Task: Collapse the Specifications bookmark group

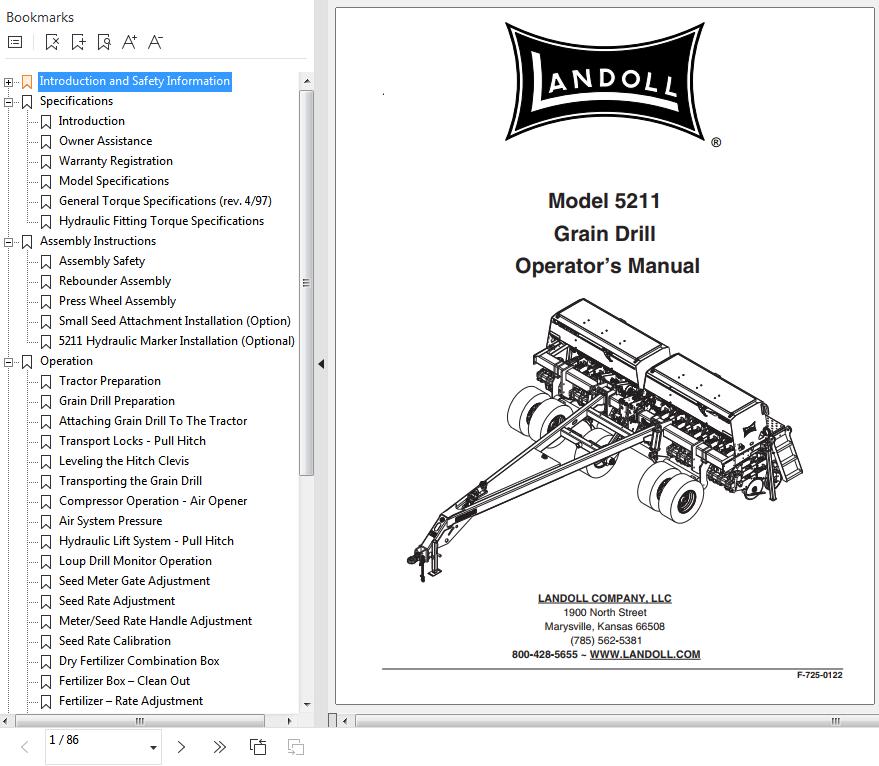Action: click(x=8, y=102)
